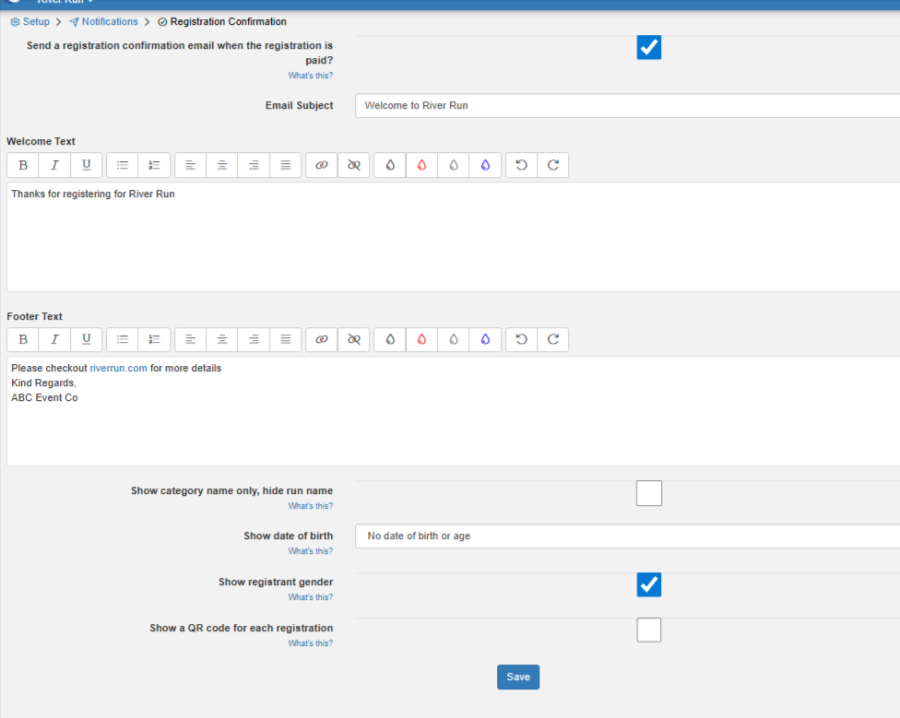Enable Show a QR code checkbox

pyautogui.click(x=649, y=630)
